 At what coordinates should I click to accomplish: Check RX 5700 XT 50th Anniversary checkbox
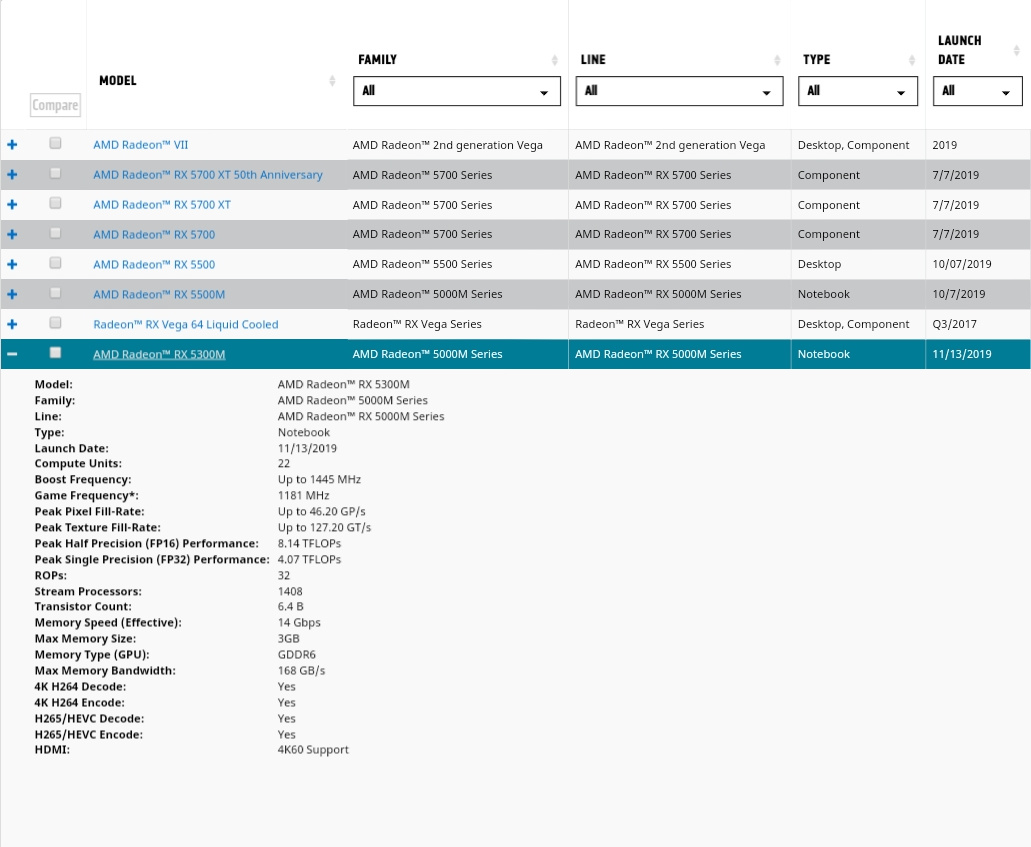click(x=55, y=173)
